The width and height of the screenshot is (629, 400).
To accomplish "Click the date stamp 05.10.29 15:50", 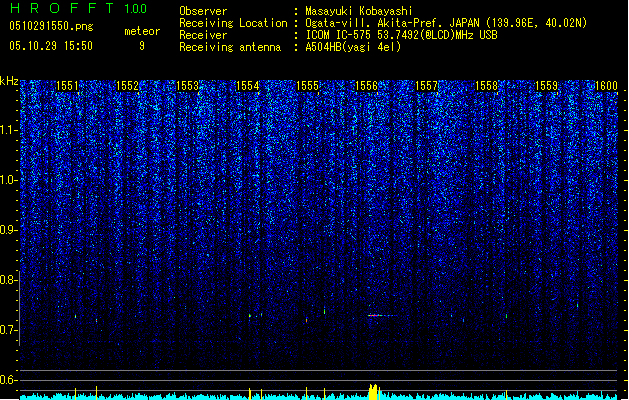I will 51,46.
